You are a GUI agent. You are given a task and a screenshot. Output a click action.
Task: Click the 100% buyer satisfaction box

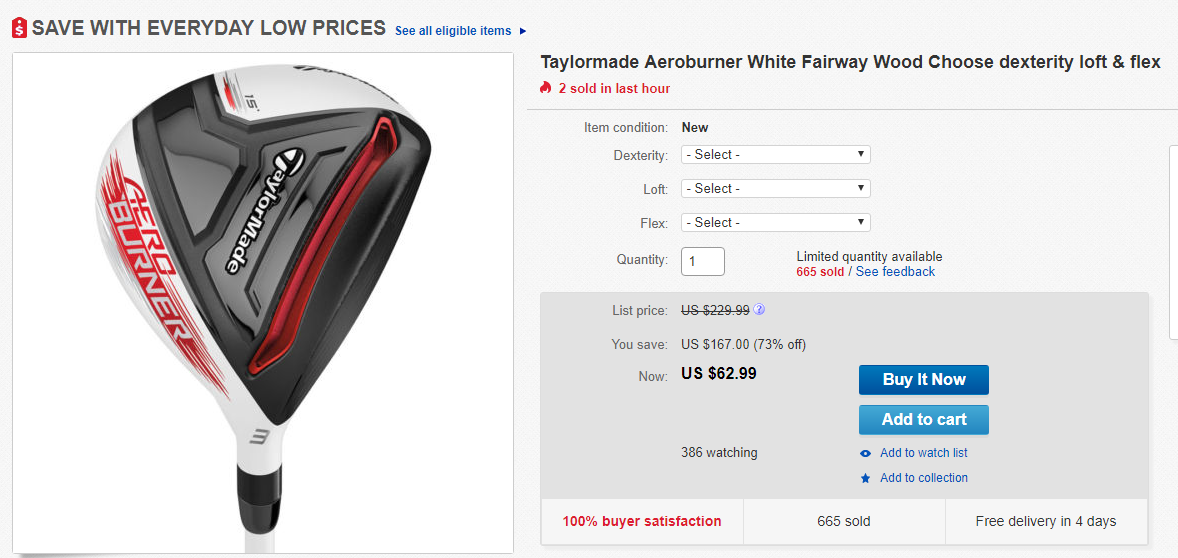[642, 521]
